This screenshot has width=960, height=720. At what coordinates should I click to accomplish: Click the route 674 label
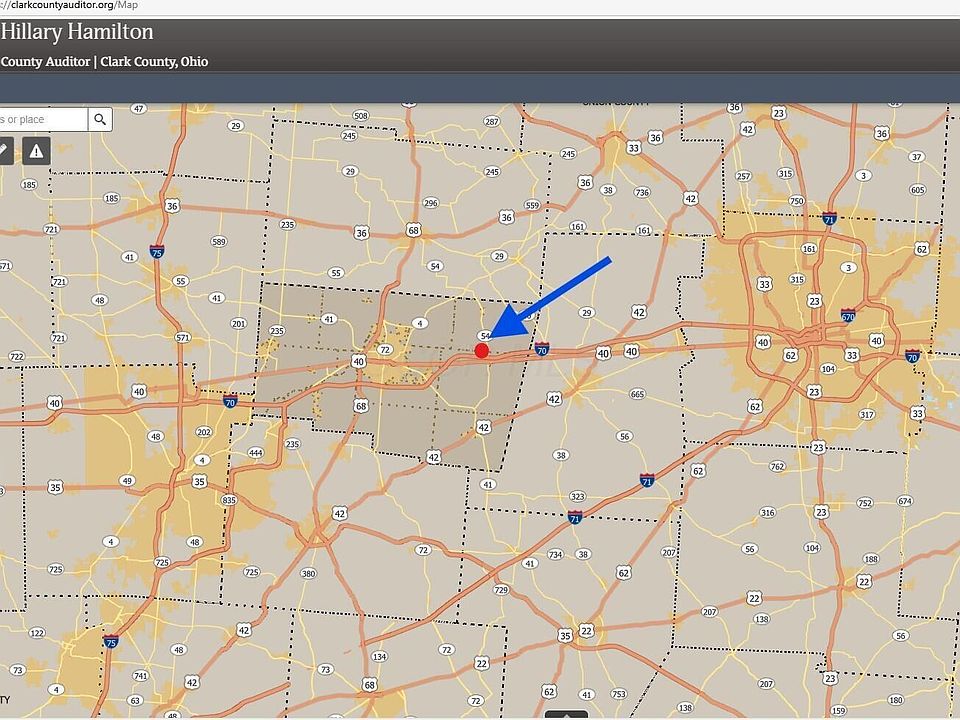pyautogui.click(x=905, y=501)
